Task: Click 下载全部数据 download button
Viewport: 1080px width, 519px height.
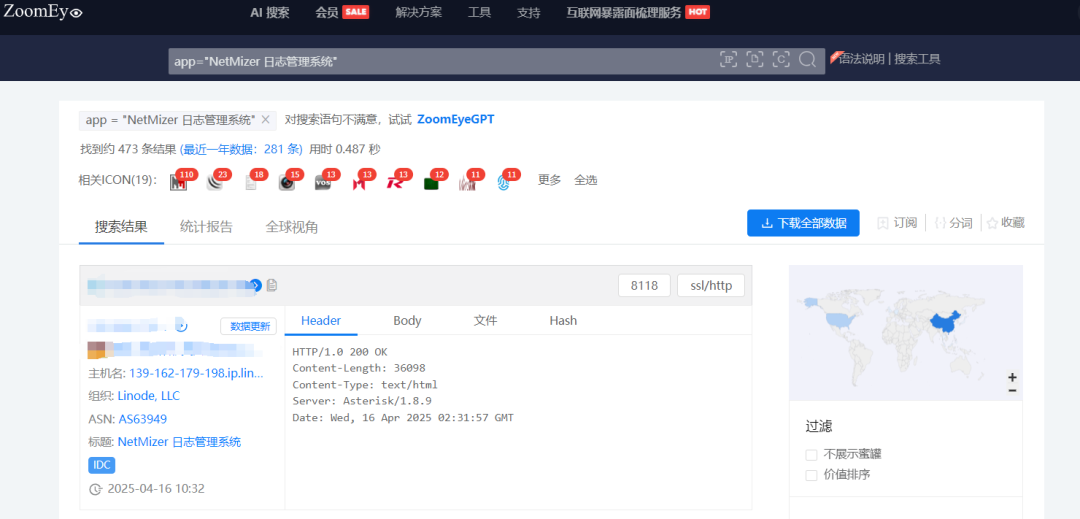Action: click(803, 223)
